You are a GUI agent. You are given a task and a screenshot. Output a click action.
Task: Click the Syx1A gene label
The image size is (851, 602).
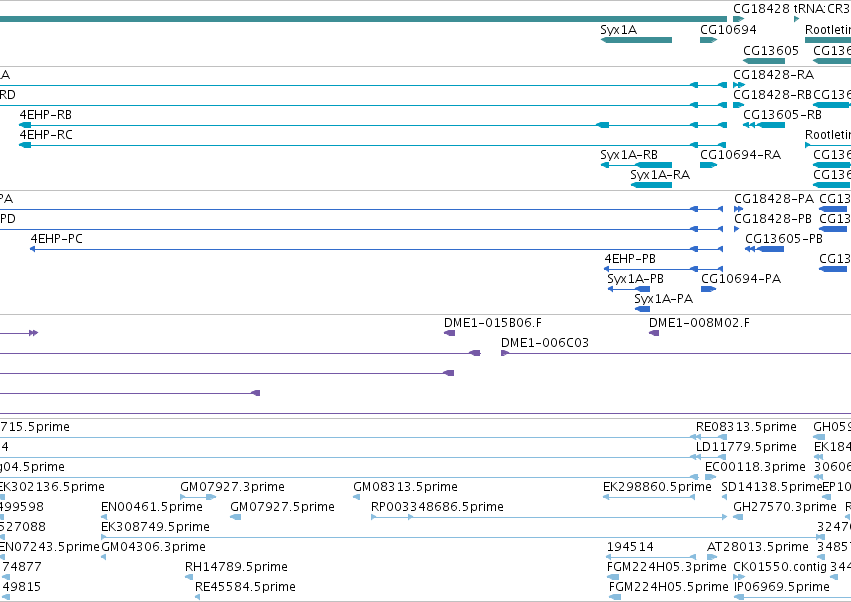(618, 30)
